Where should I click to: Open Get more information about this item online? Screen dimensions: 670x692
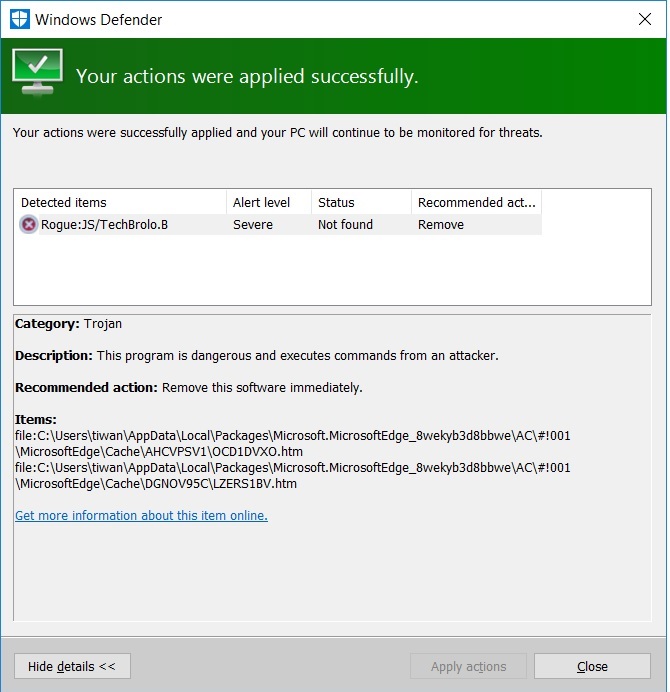coord(141,515)
